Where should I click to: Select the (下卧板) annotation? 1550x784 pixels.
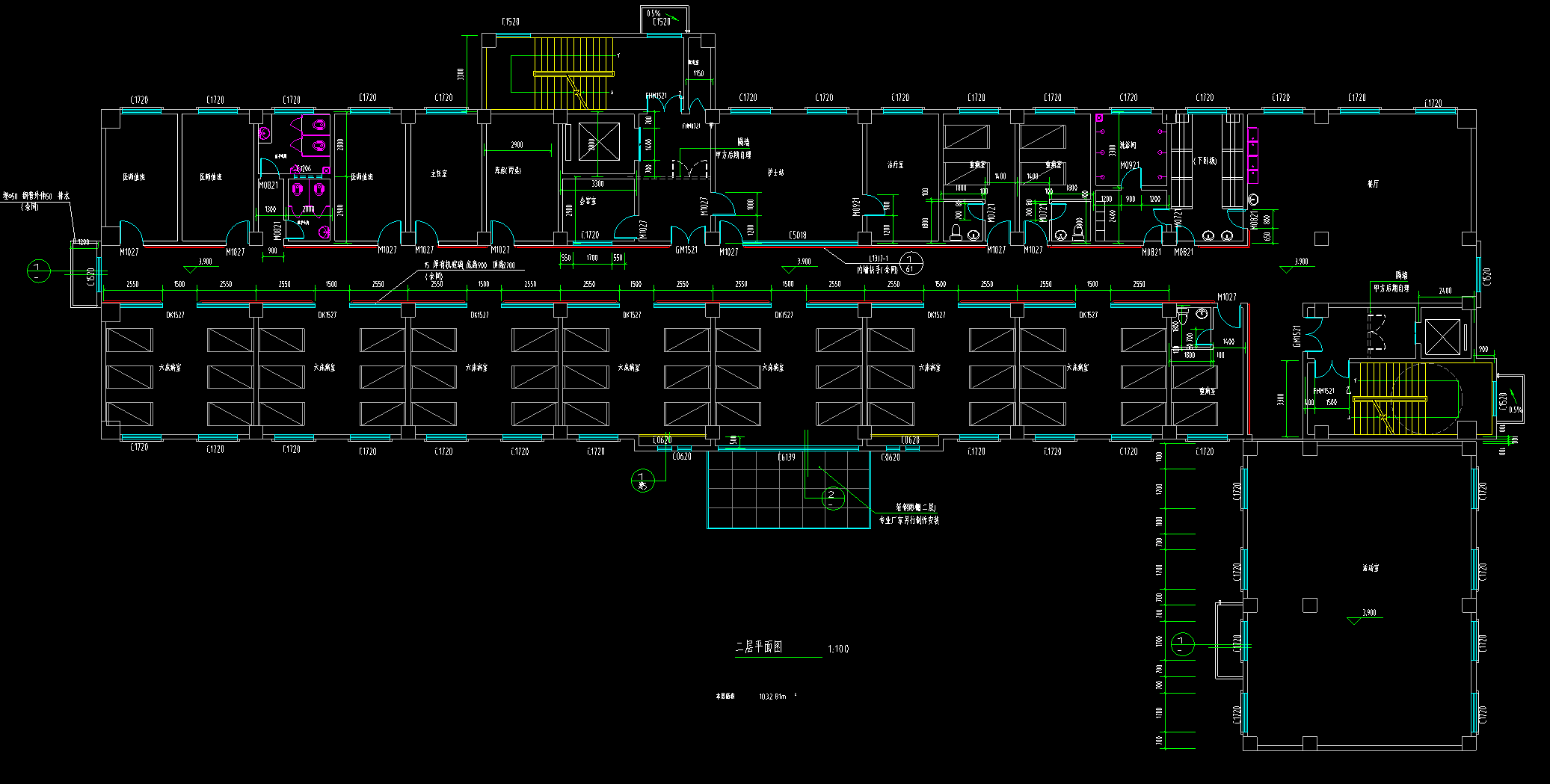(x=1205, y=161)
